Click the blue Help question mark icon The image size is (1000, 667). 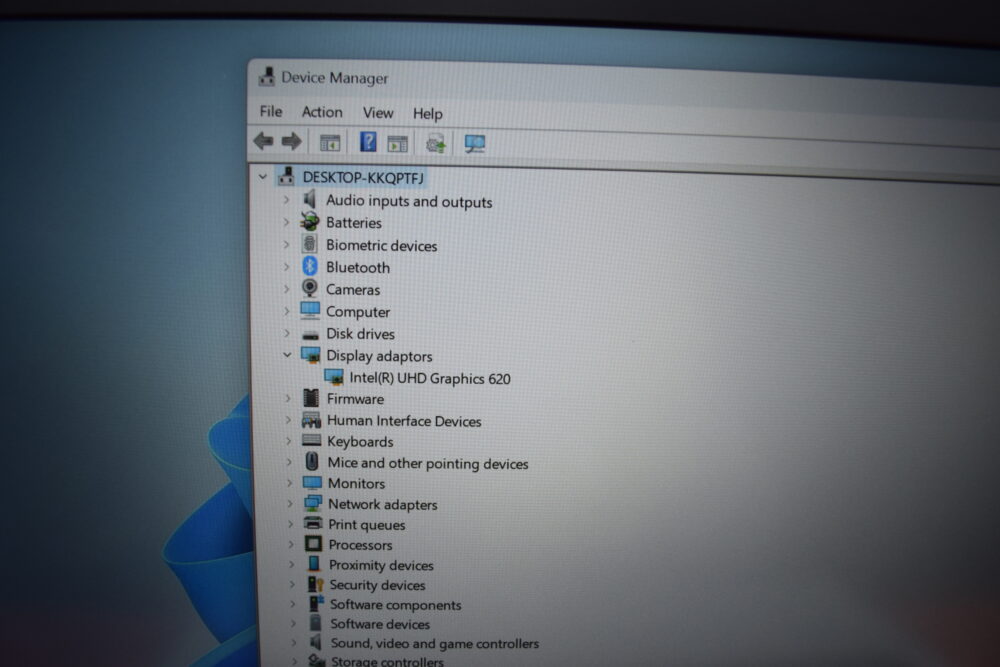368,142
